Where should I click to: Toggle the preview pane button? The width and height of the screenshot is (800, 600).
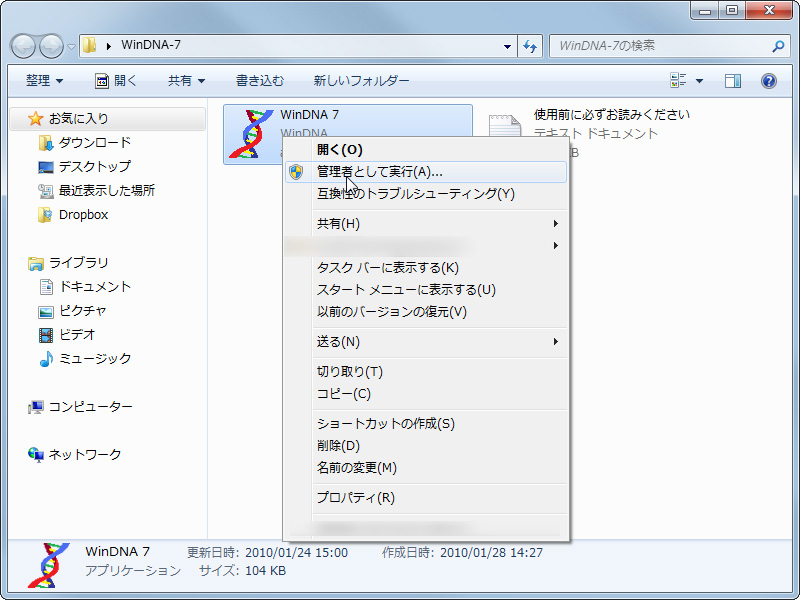point(733,81)
